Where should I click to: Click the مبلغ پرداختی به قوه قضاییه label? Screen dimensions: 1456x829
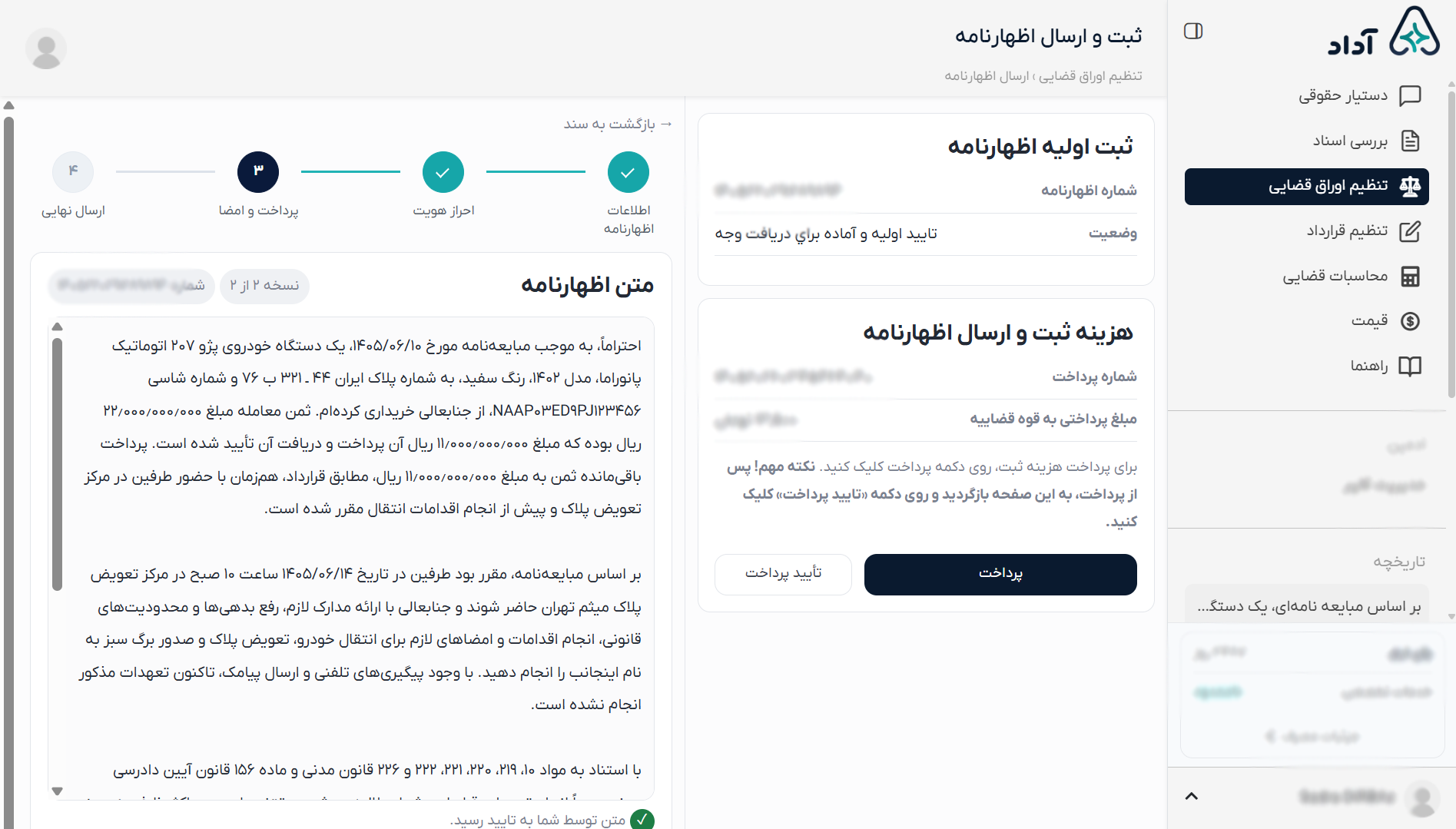coord(1053,419)
